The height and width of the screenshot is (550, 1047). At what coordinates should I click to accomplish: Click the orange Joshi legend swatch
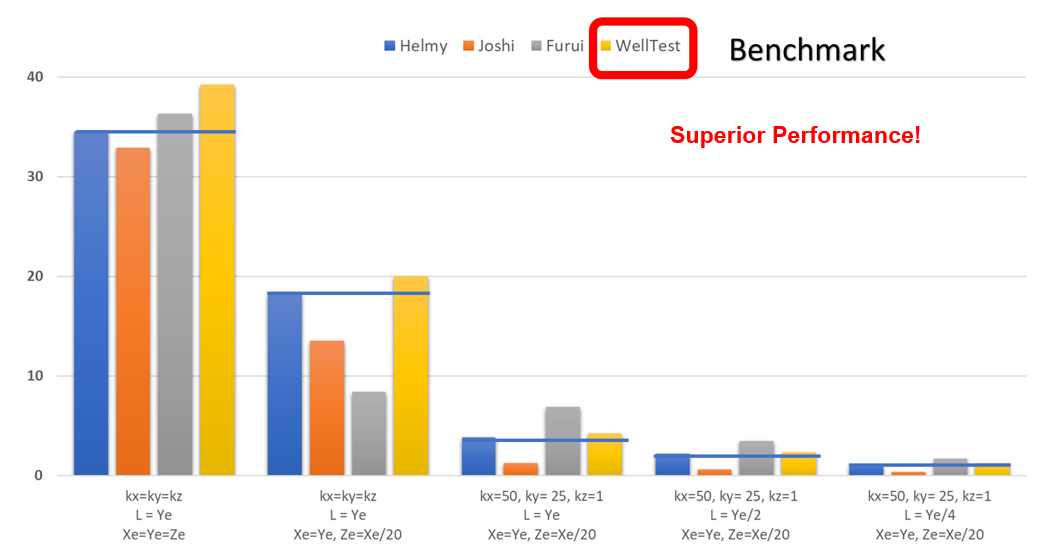[468, 46]
